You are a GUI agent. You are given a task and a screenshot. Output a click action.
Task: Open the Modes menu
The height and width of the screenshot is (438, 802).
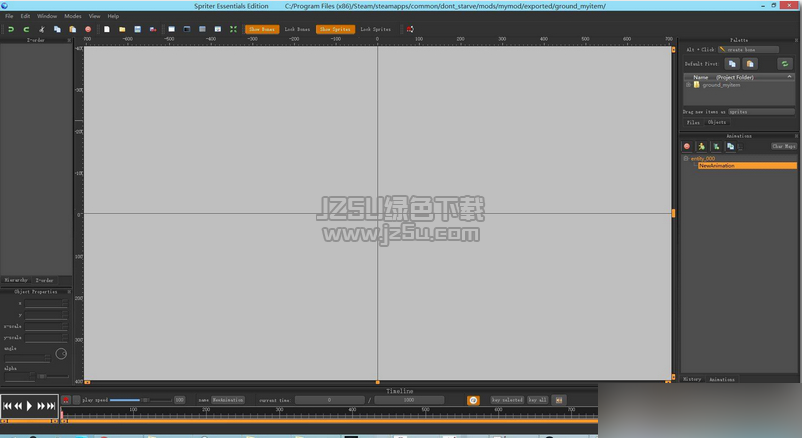pos(73,16)
